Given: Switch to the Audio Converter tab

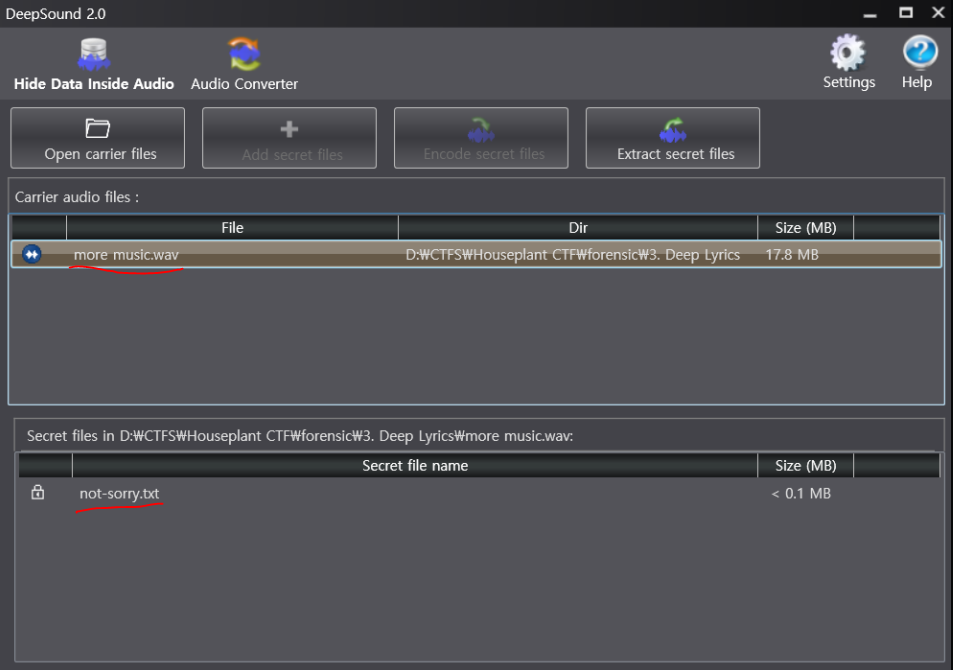Looking at the screenshot, I should [244, 64].
